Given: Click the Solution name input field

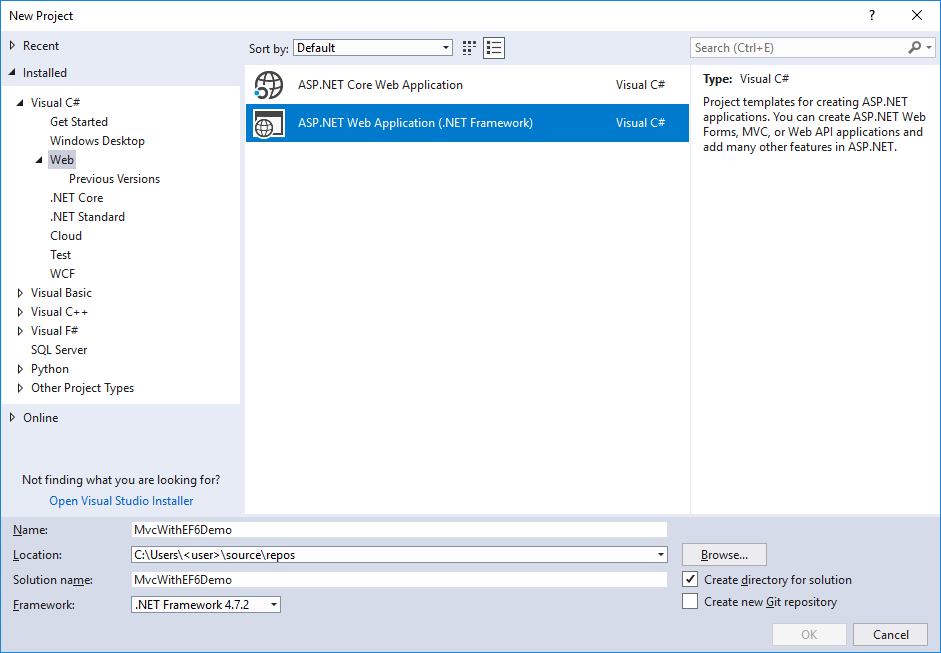Looking at the screenshot, I should point(399,580).
